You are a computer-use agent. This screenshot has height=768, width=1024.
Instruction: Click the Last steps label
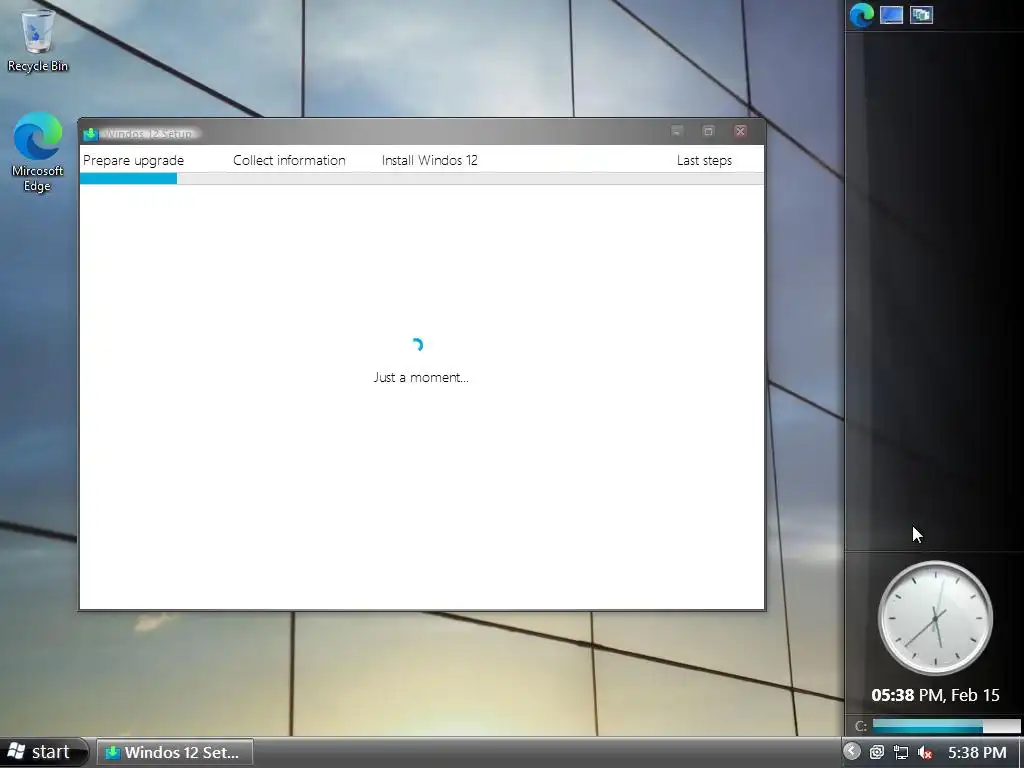tap(704, 160)
